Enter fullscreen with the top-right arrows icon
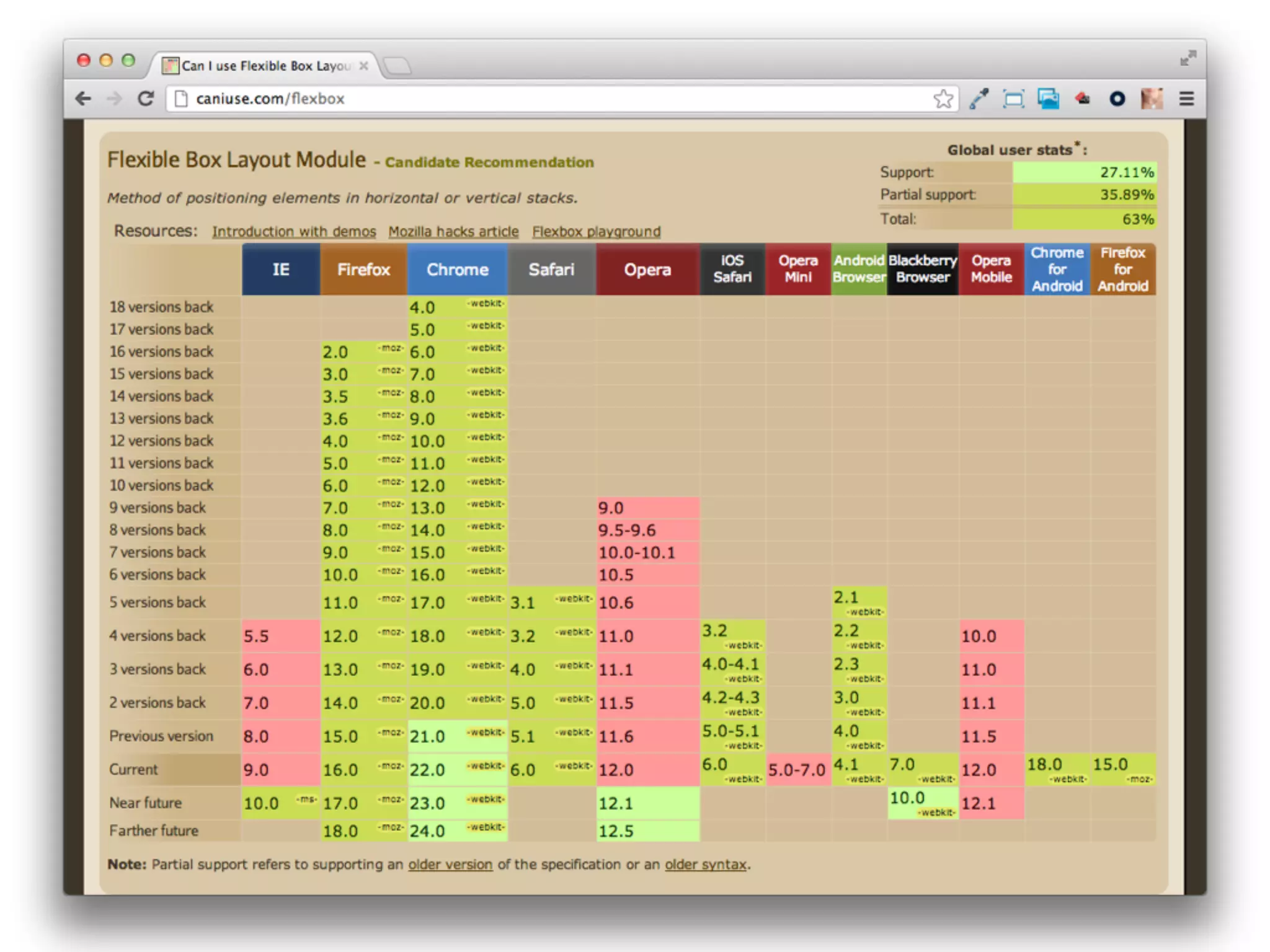1270x952 pixels. click(1188, 59)
